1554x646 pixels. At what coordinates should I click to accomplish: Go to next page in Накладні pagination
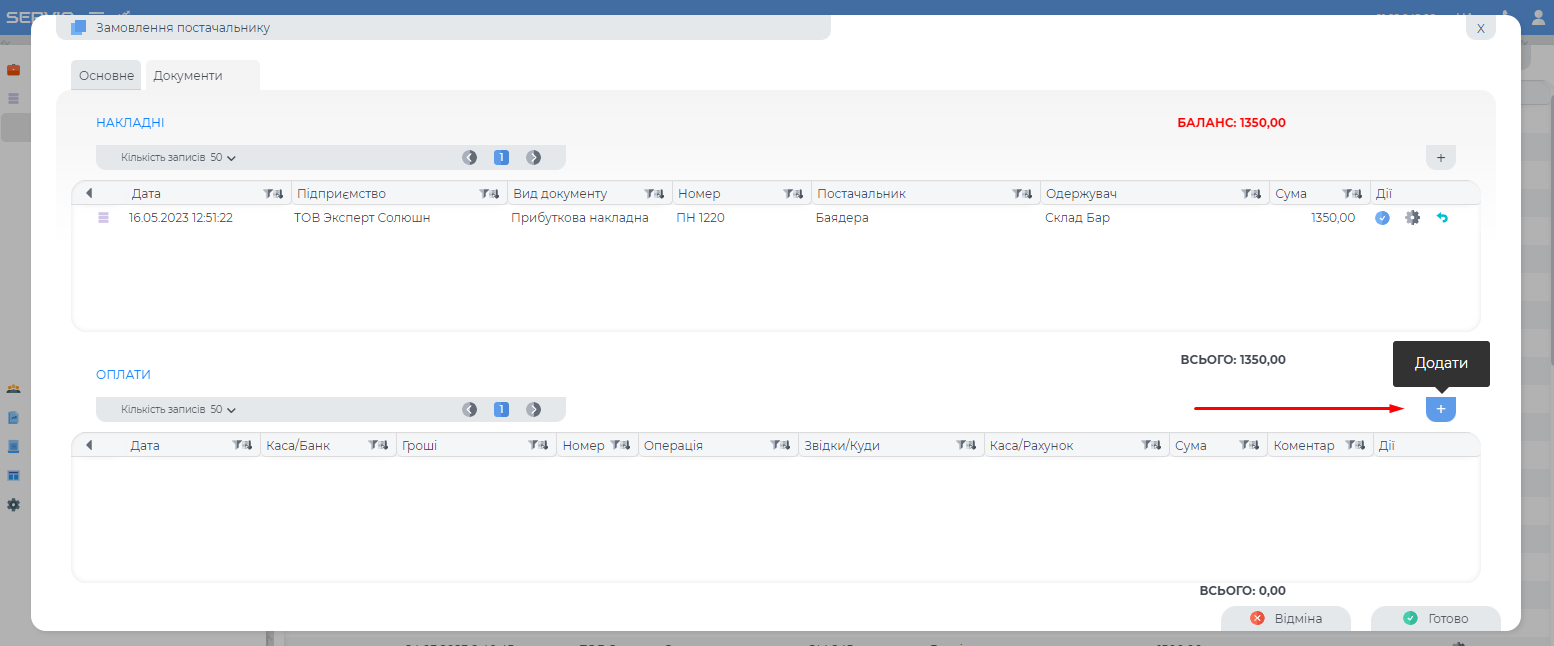click(534, 157)
